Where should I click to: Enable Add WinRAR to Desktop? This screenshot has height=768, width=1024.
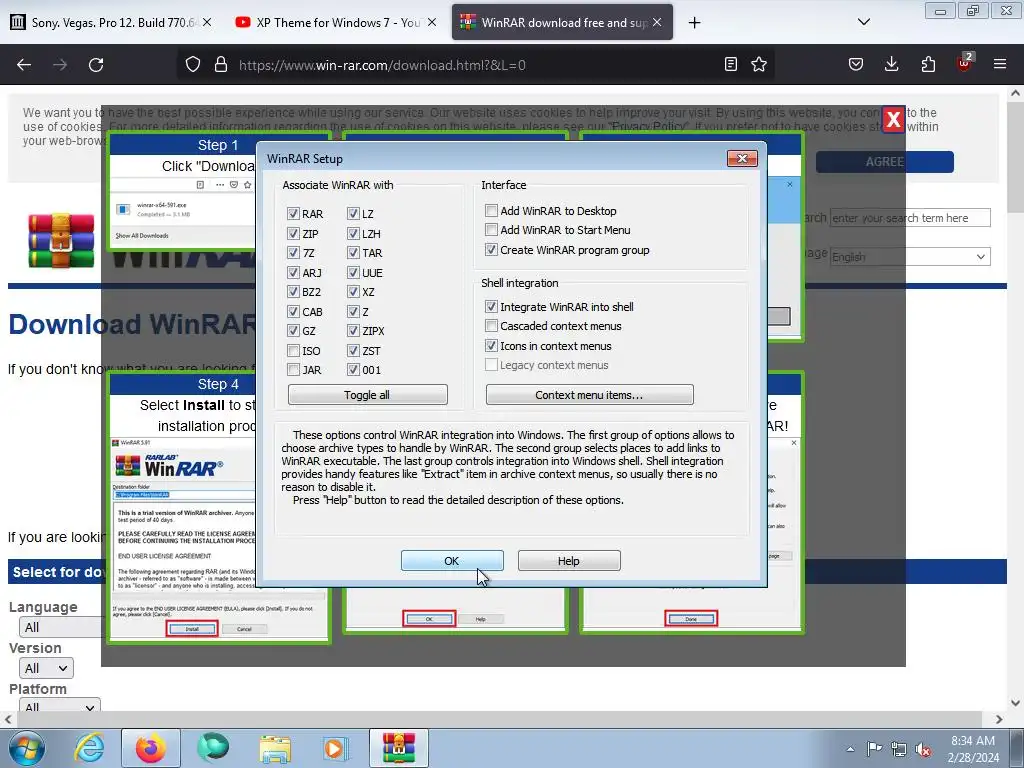coord(491,210)
